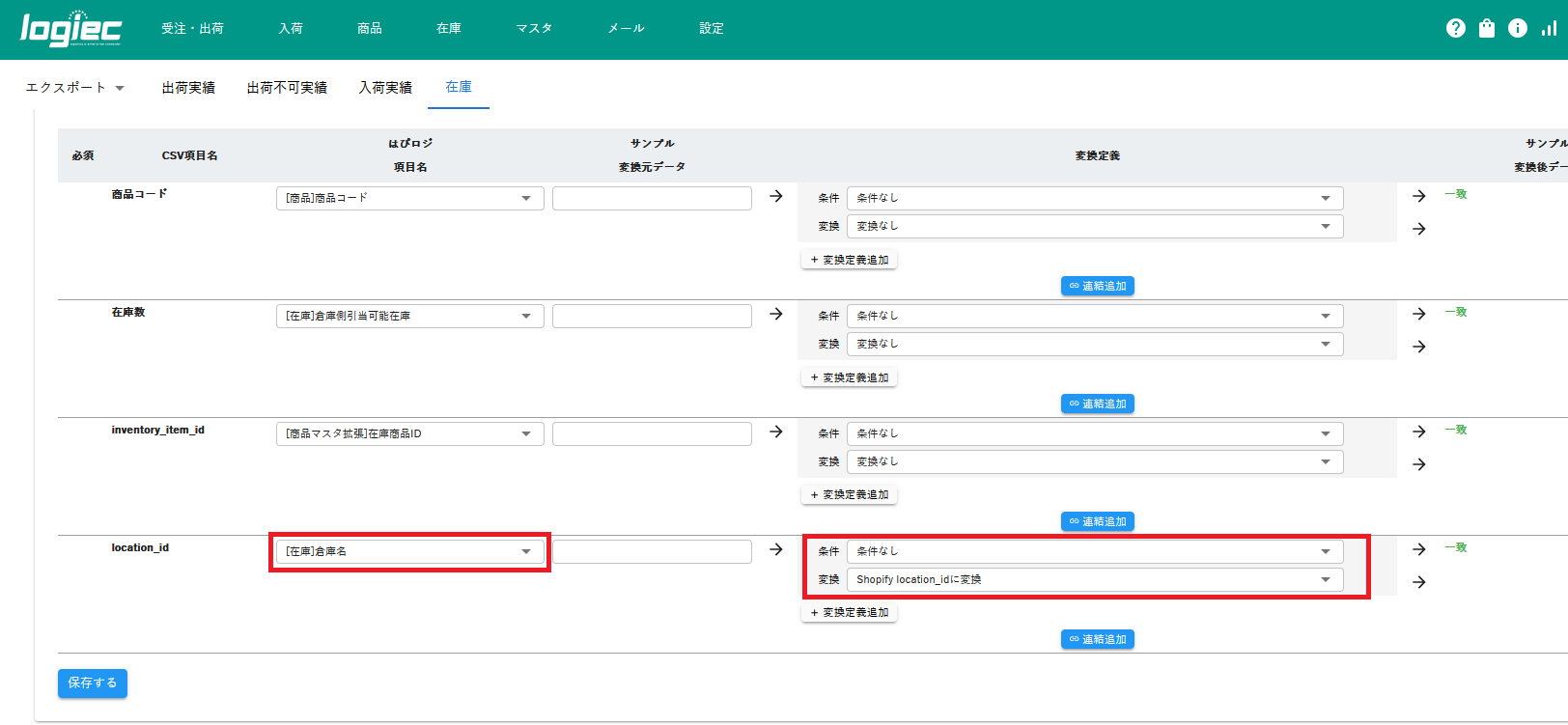Click 変換定義追加 button in location_id row
1568x725 pixels.
pyautogui.click(x=850, y=613)
